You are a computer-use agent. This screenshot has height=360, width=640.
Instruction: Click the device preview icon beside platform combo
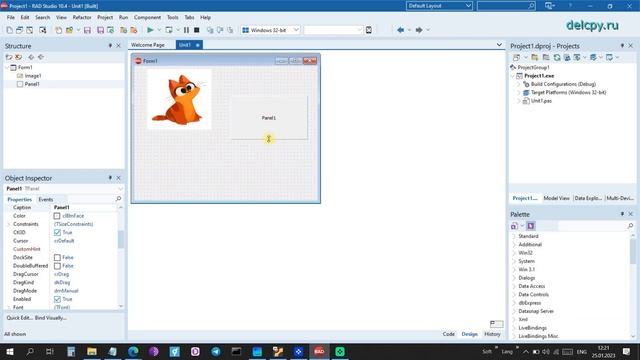point(369,30)
